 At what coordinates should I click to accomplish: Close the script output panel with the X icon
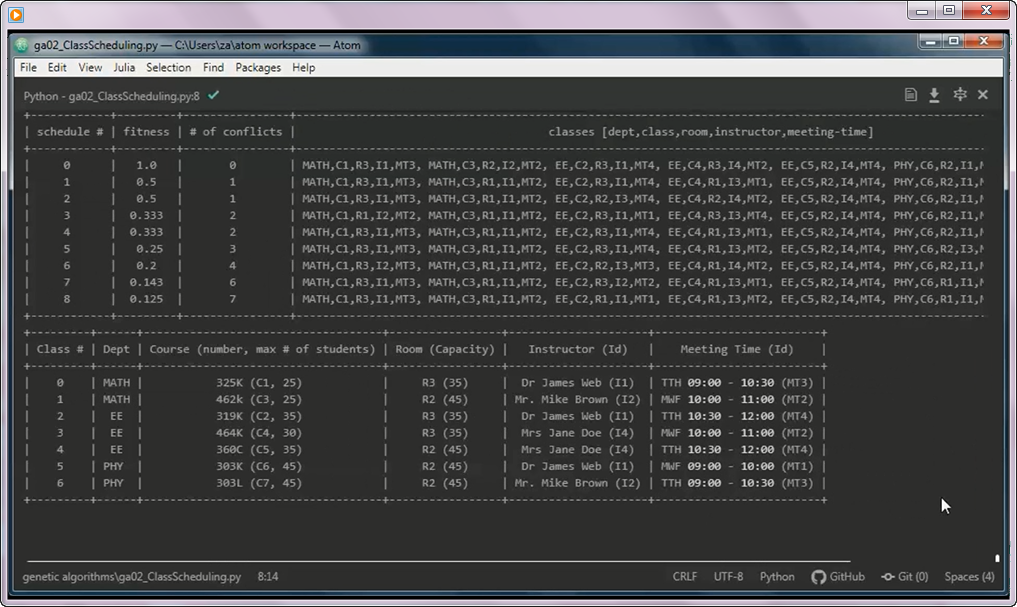click(x=984, y=94)
